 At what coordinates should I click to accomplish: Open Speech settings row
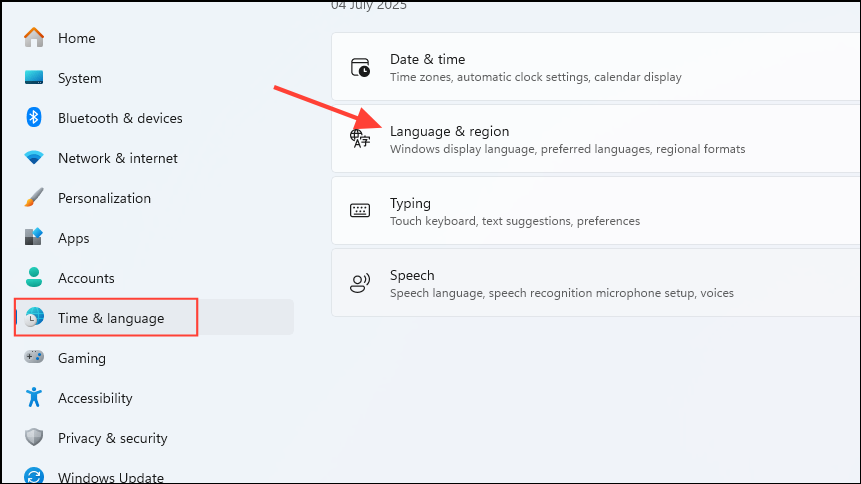pyautogui.click(x=595, y=283)
